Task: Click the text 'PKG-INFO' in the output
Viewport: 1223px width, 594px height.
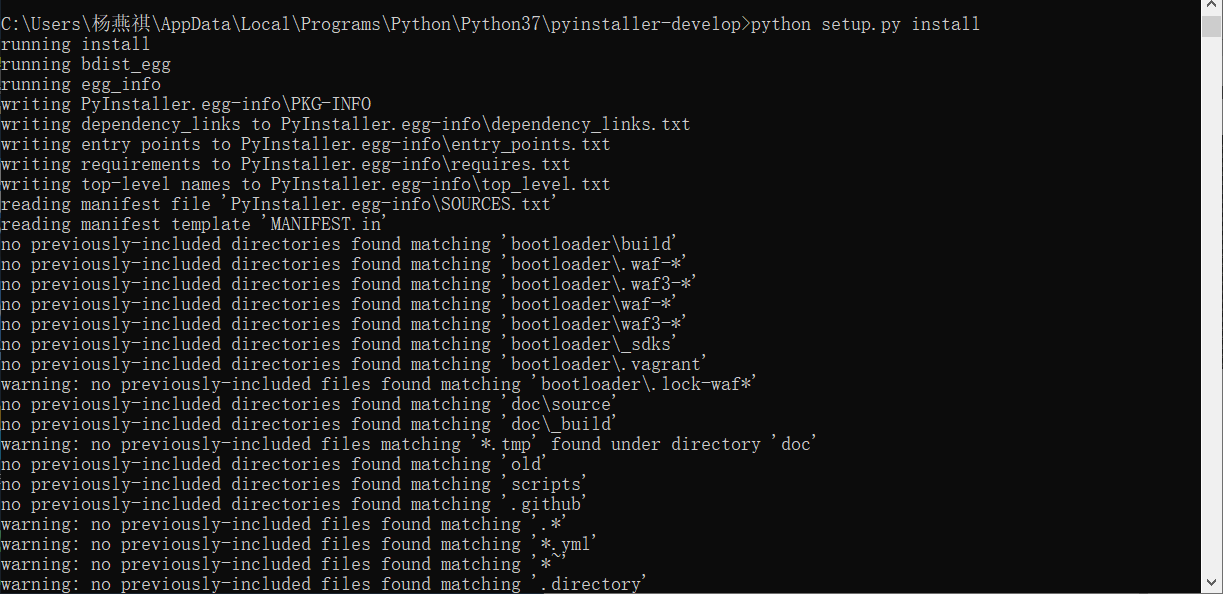Action: click(330, 103)
